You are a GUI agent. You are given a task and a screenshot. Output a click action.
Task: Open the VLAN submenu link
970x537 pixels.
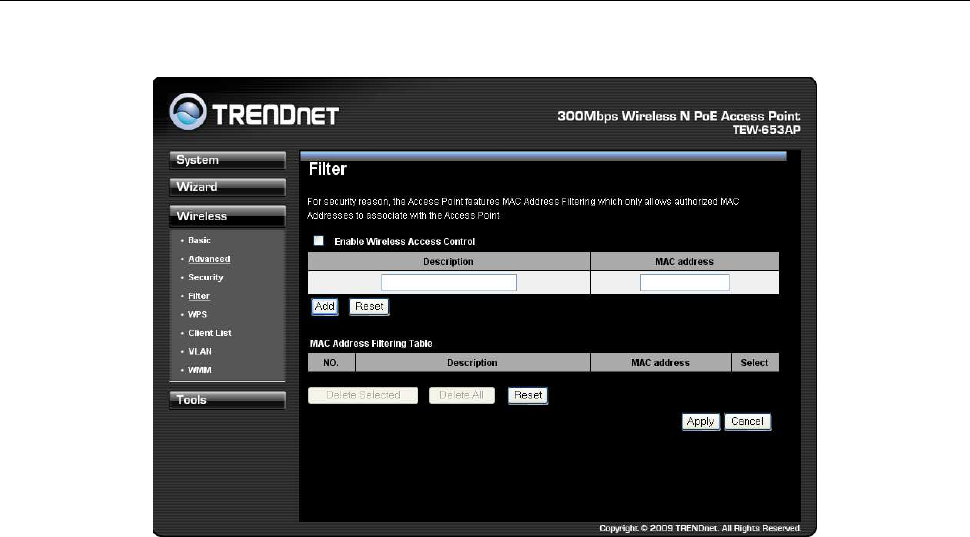(200, 351)
